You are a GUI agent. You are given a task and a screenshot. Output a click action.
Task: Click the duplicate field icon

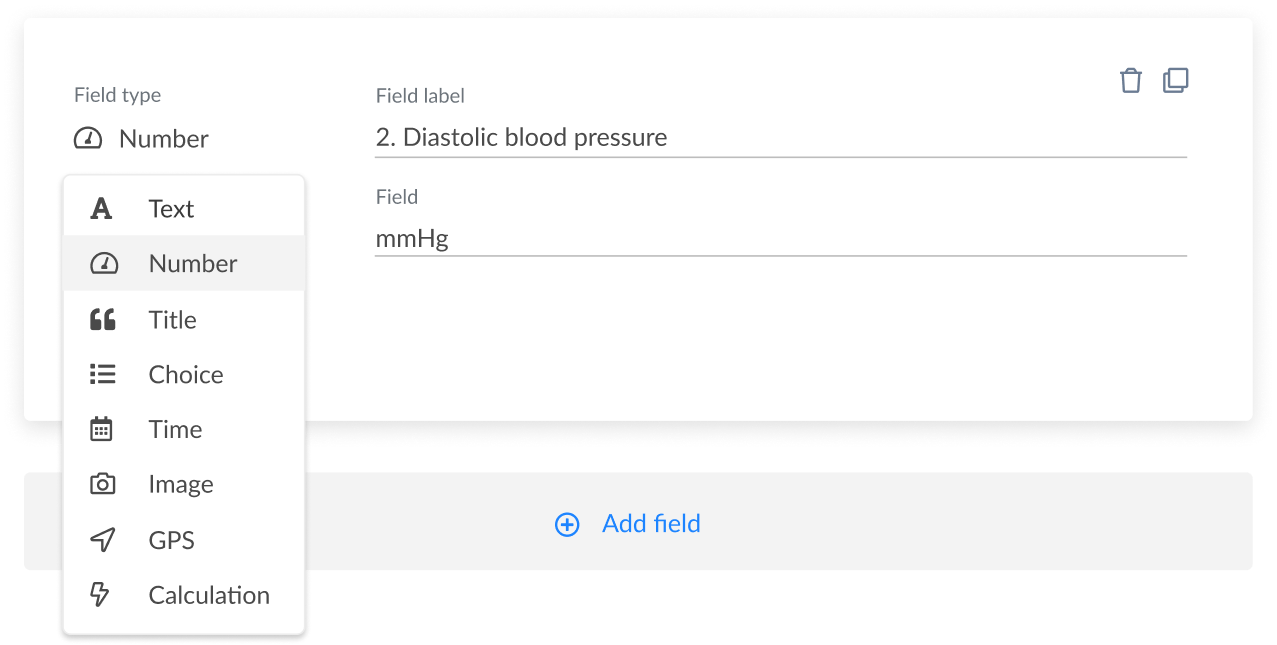tap(1175, 80)
